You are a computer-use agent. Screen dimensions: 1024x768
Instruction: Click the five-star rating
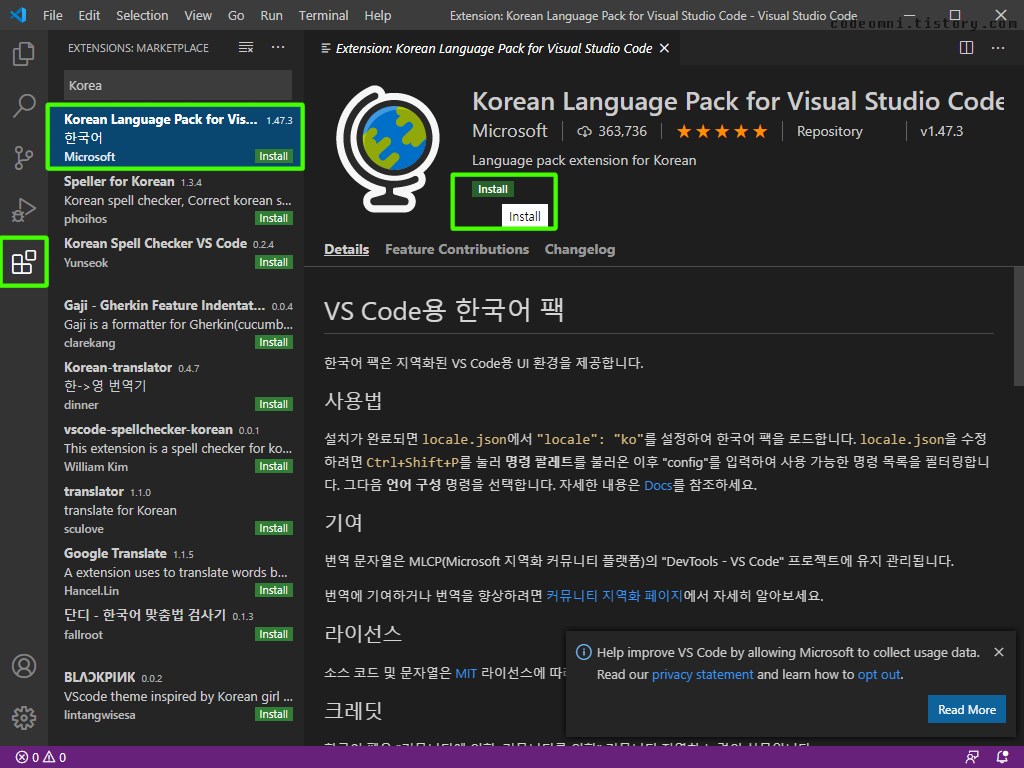click(722, 131)
